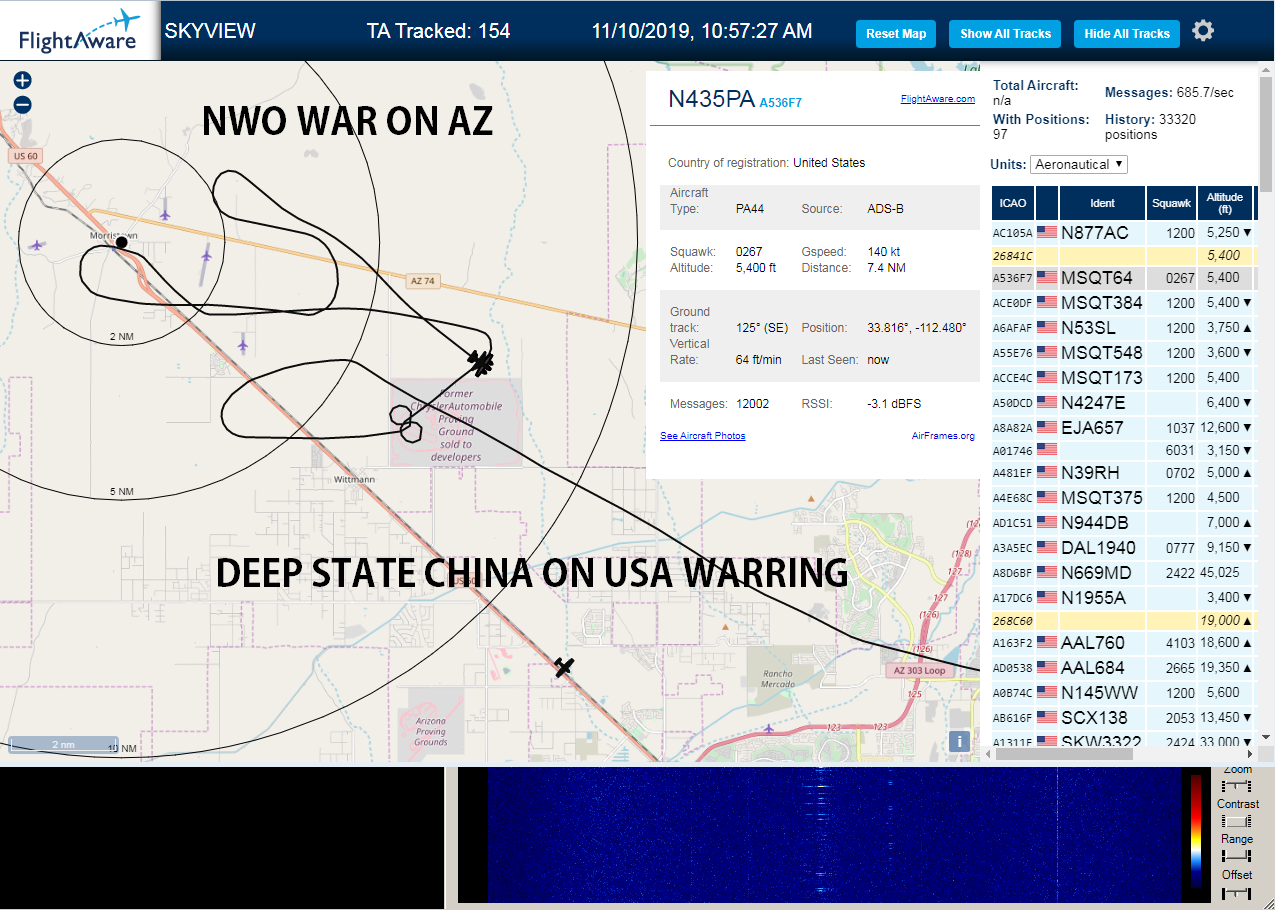Click the A536F7 hex code link

coord(780,103)
